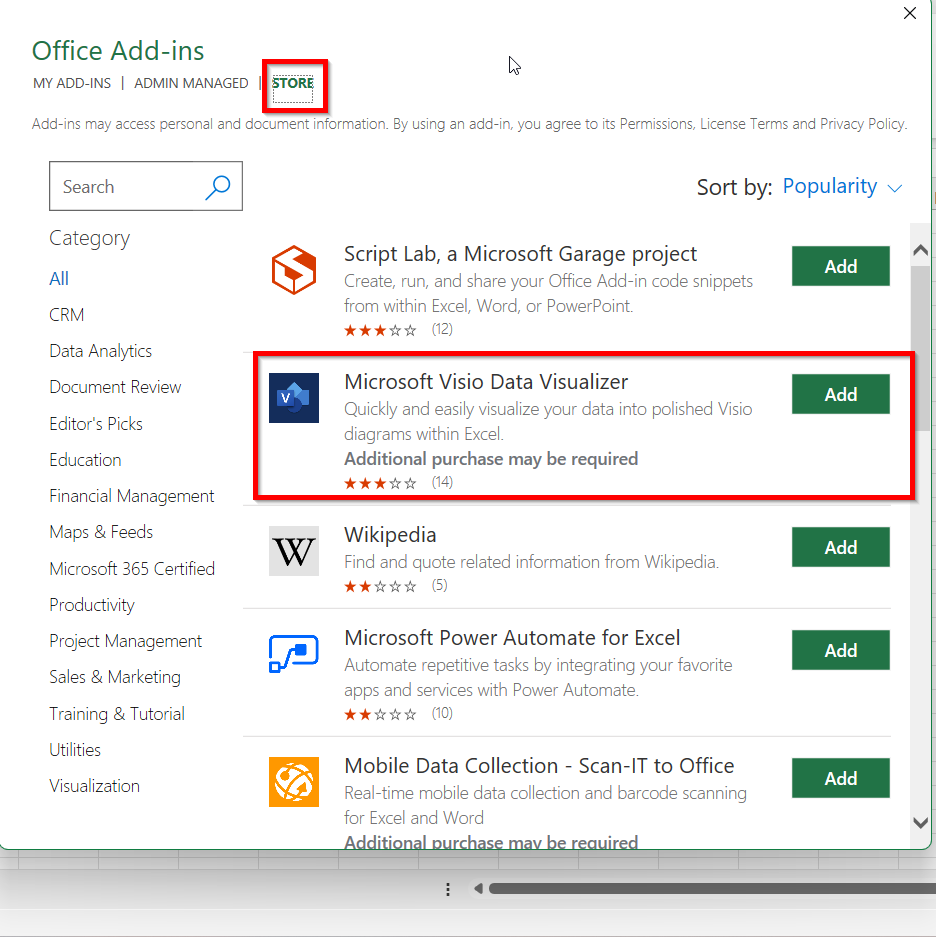Screen dimensions: 936x937
Task: Click the horizontal scroll left arrow
Action: [x=478, y=889]
